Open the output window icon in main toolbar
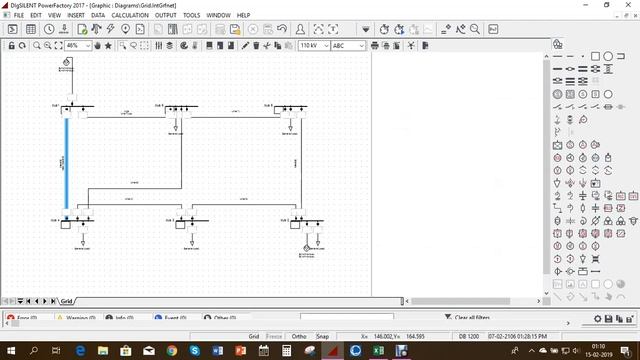Screen dimensions: 640x360 pyautogui.click(x=13, y=29)
